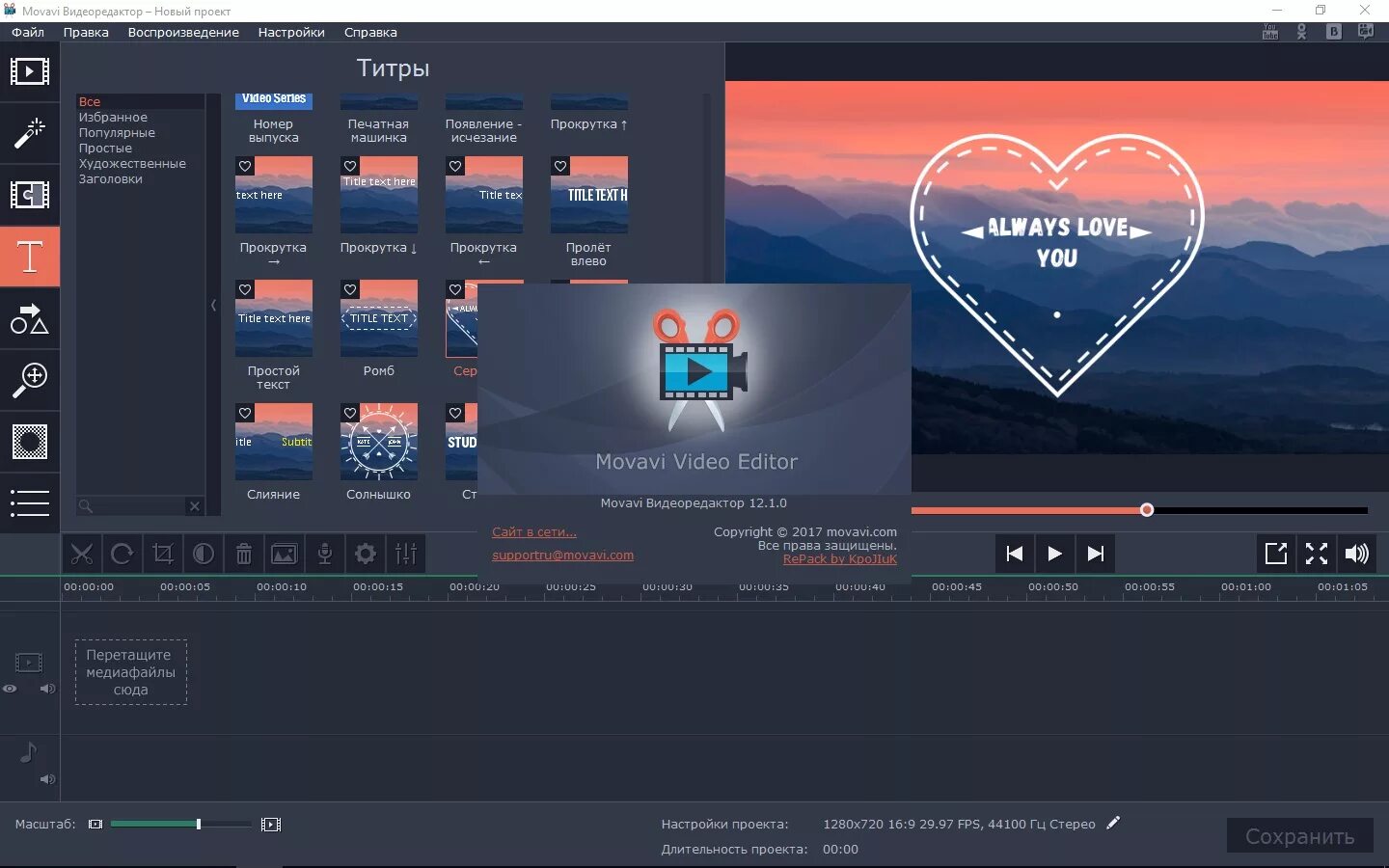Select the Солнышко title thumbnail
The width and height of the screenshot is (1389, 868).
(379, 442)
